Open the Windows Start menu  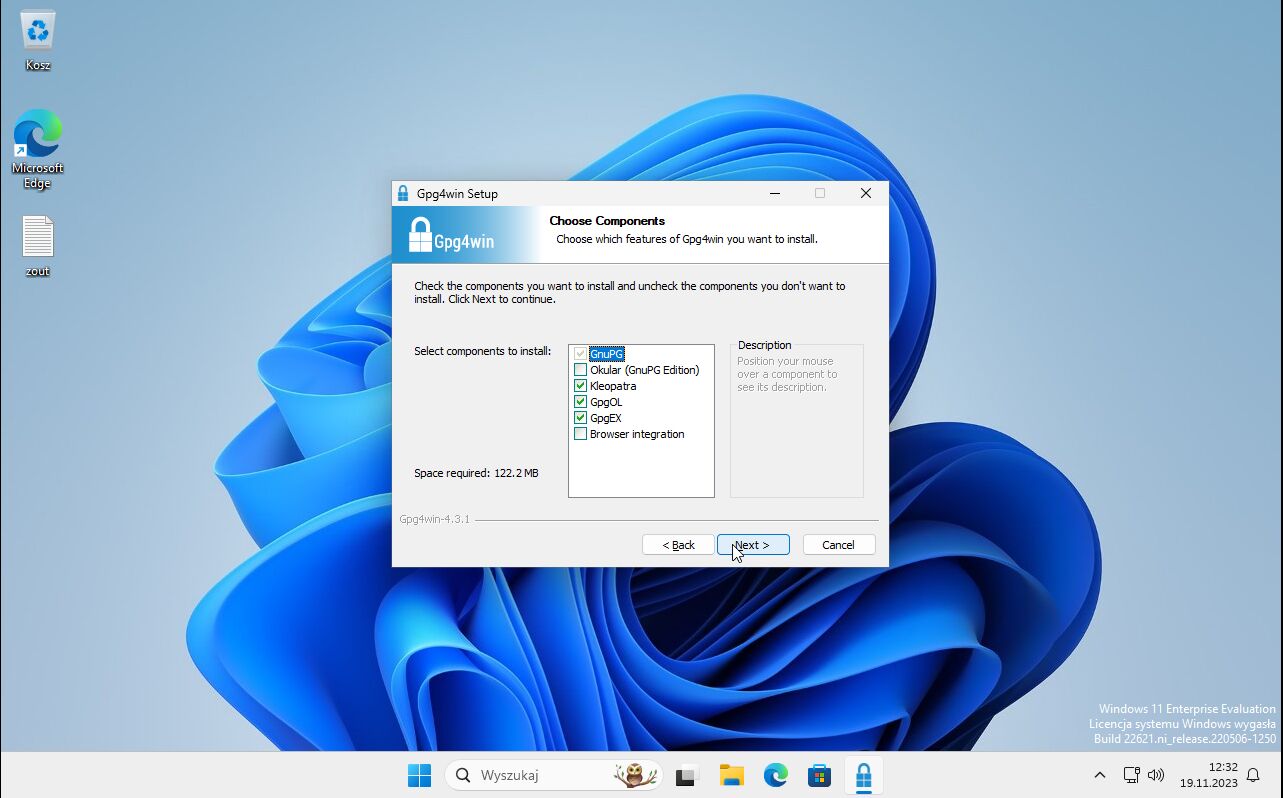[x=419, y=775]
